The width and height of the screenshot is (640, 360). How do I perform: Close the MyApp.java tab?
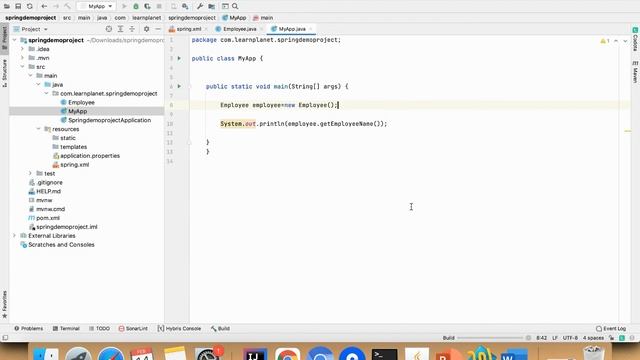click(x=311, y=29)
